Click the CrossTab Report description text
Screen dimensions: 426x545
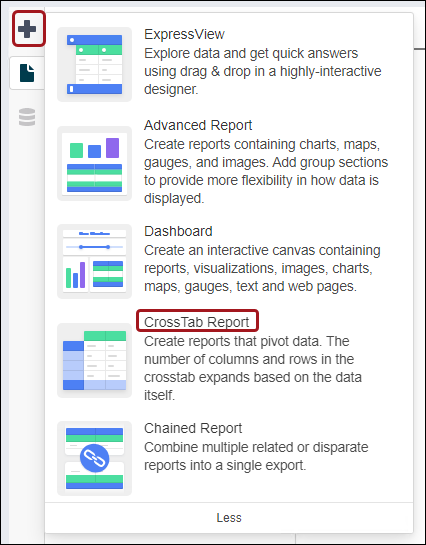pyautogui.click(x=253, y=368)
